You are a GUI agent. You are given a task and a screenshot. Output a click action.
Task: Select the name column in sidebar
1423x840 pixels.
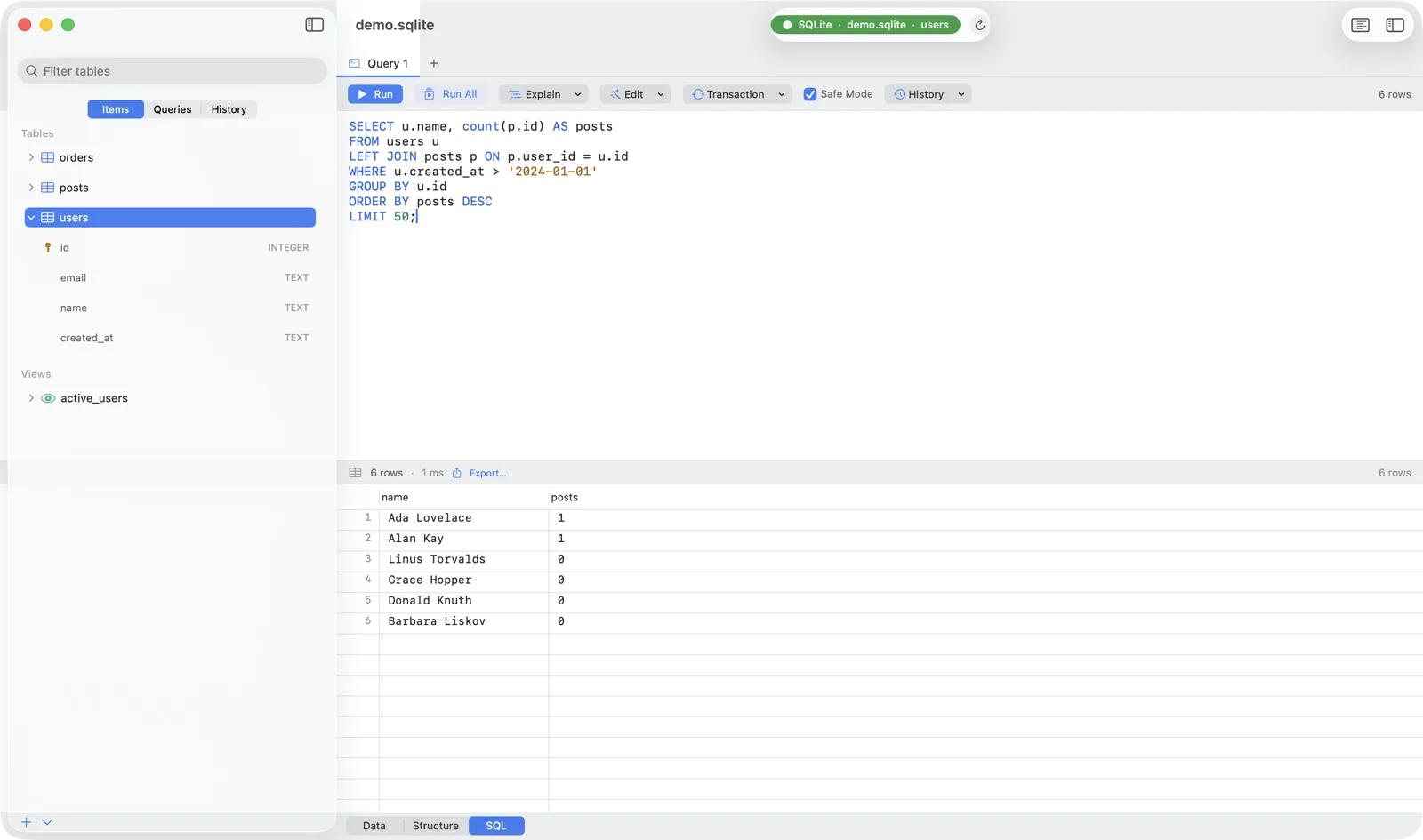tap(170, 308)
